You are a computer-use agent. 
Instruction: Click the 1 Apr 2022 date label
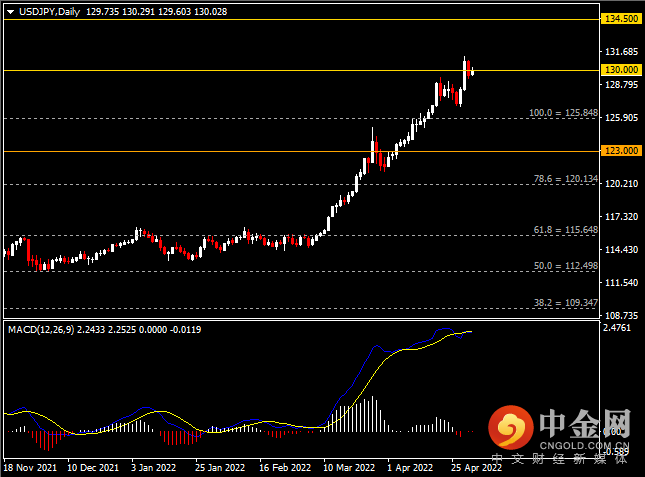[410, 468]
